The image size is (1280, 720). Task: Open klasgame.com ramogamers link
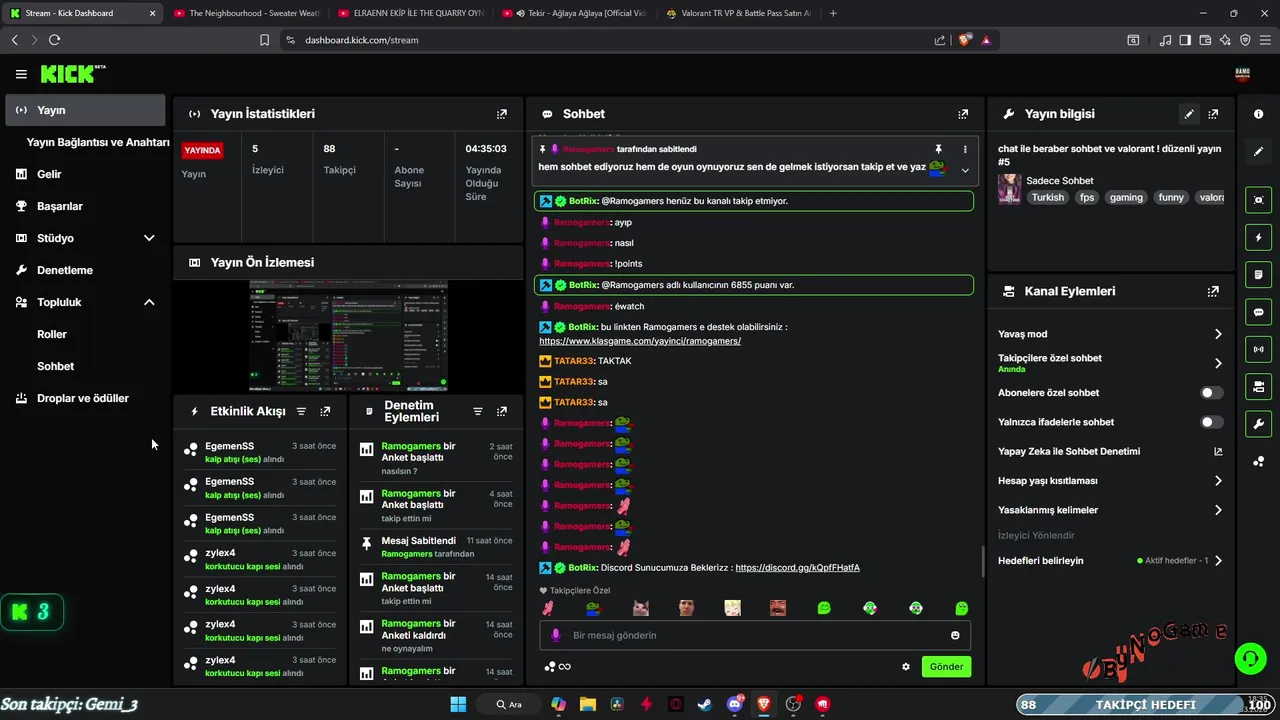tap(640, 341)
